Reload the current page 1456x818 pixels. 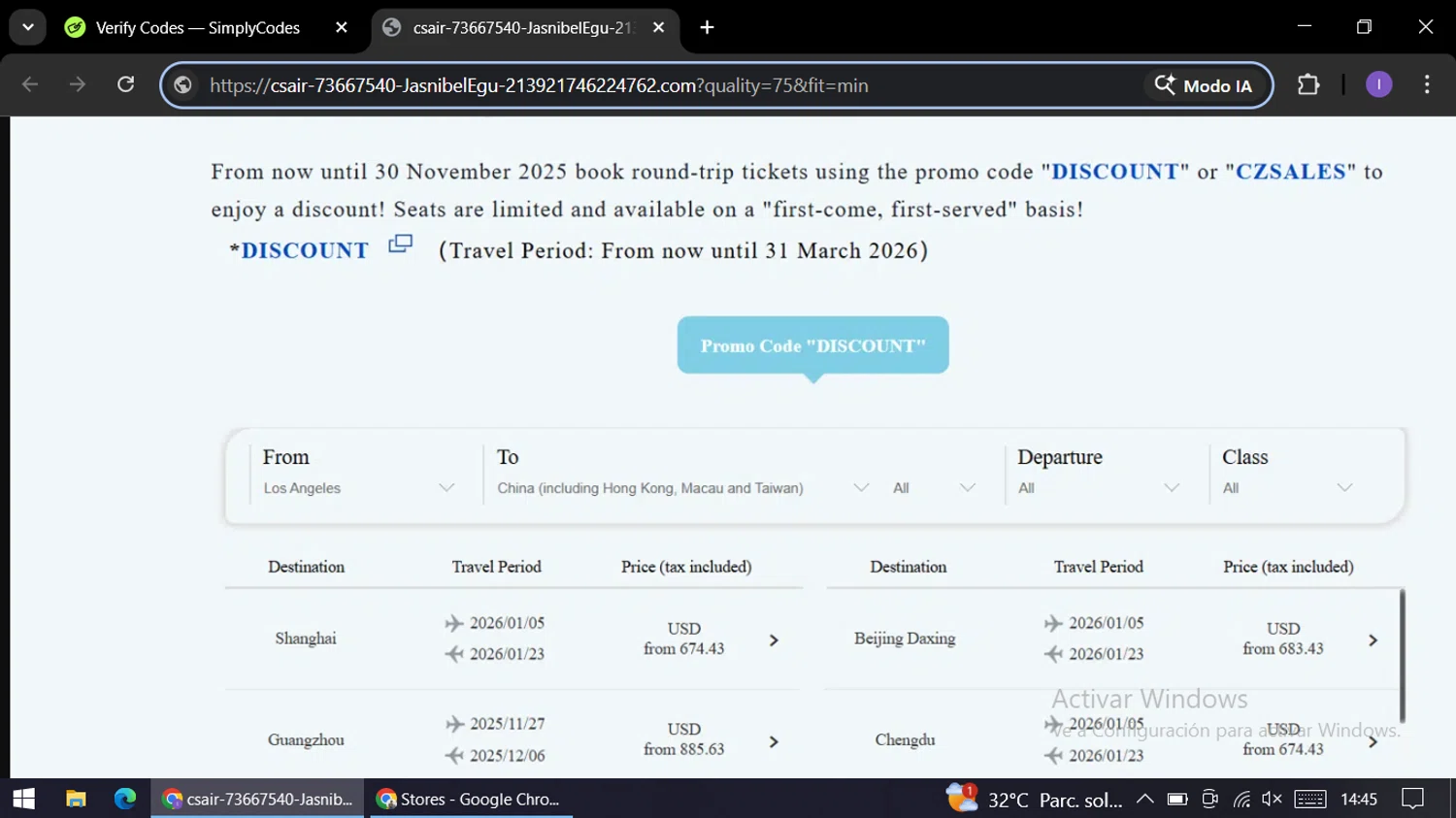click(x=125, y=84)
